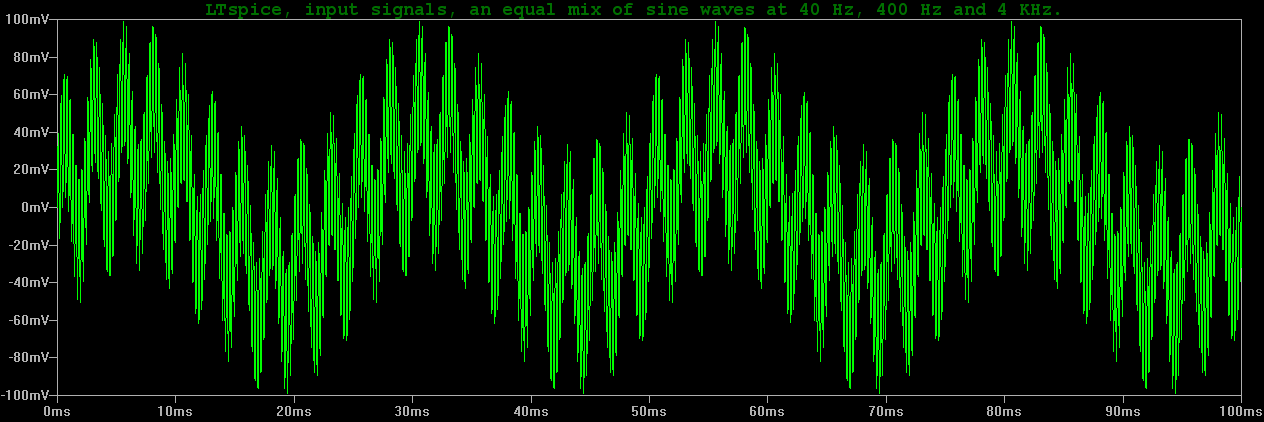Click the 0ms time axis label
The width and height of the screenshot is (1264, 422).
pos(57,411)
